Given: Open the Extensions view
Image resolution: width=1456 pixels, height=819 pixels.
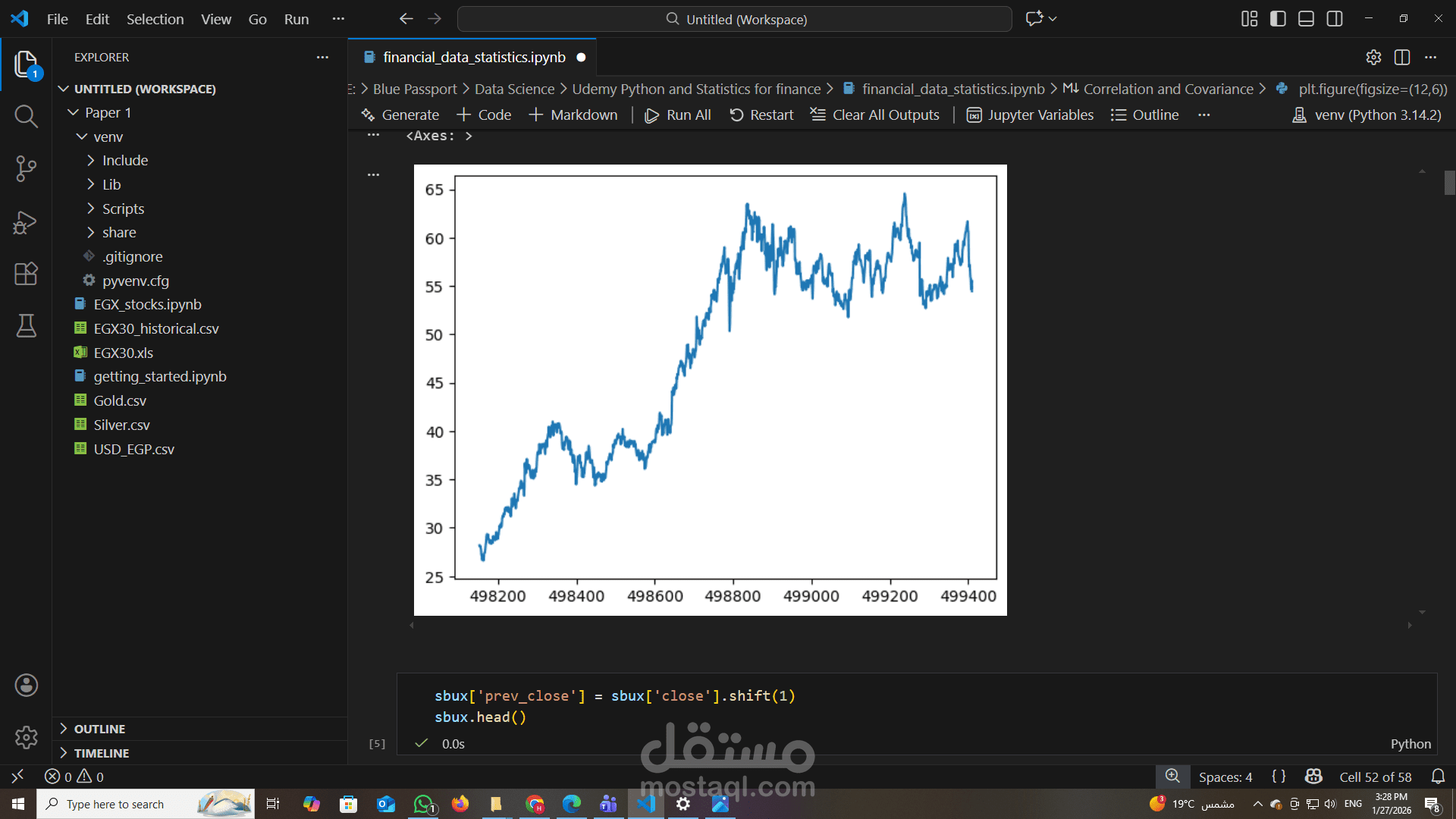Looking at the screenshot, I should (26, 274).
